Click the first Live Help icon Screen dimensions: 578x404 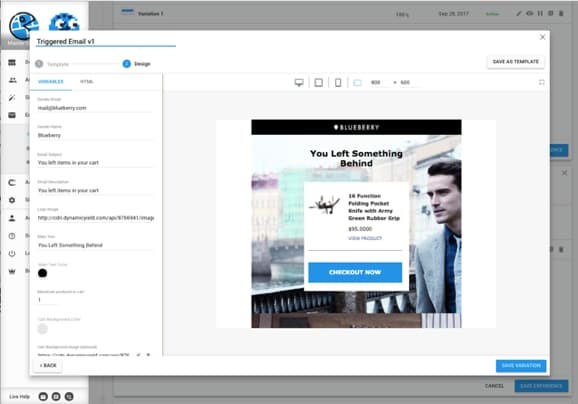tap(43, 397)
